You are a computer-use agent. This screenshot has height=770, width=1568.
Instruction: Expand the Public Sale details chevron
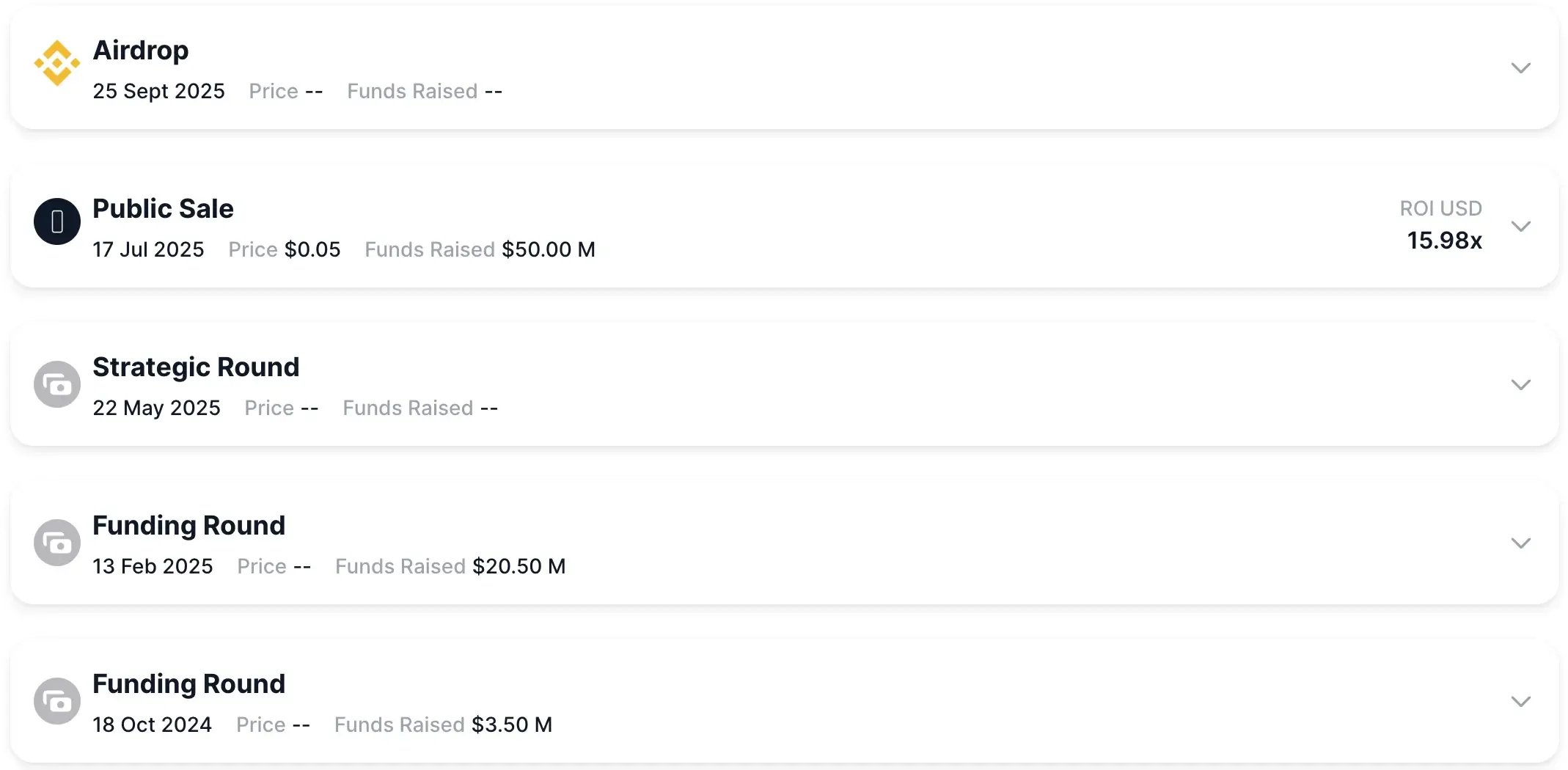coord(1520,227)
